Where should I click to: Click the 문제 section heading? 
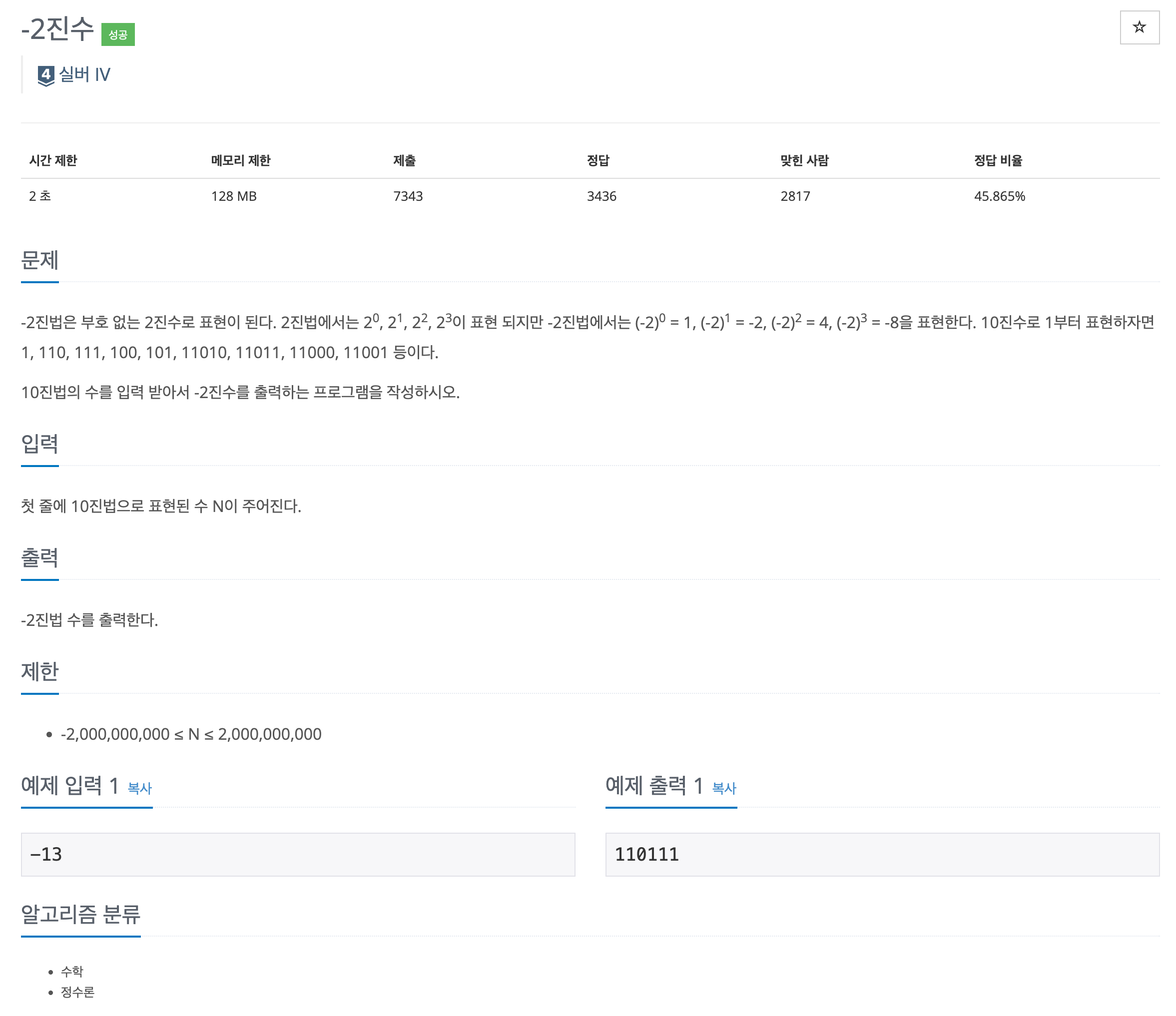click(40, 261)
